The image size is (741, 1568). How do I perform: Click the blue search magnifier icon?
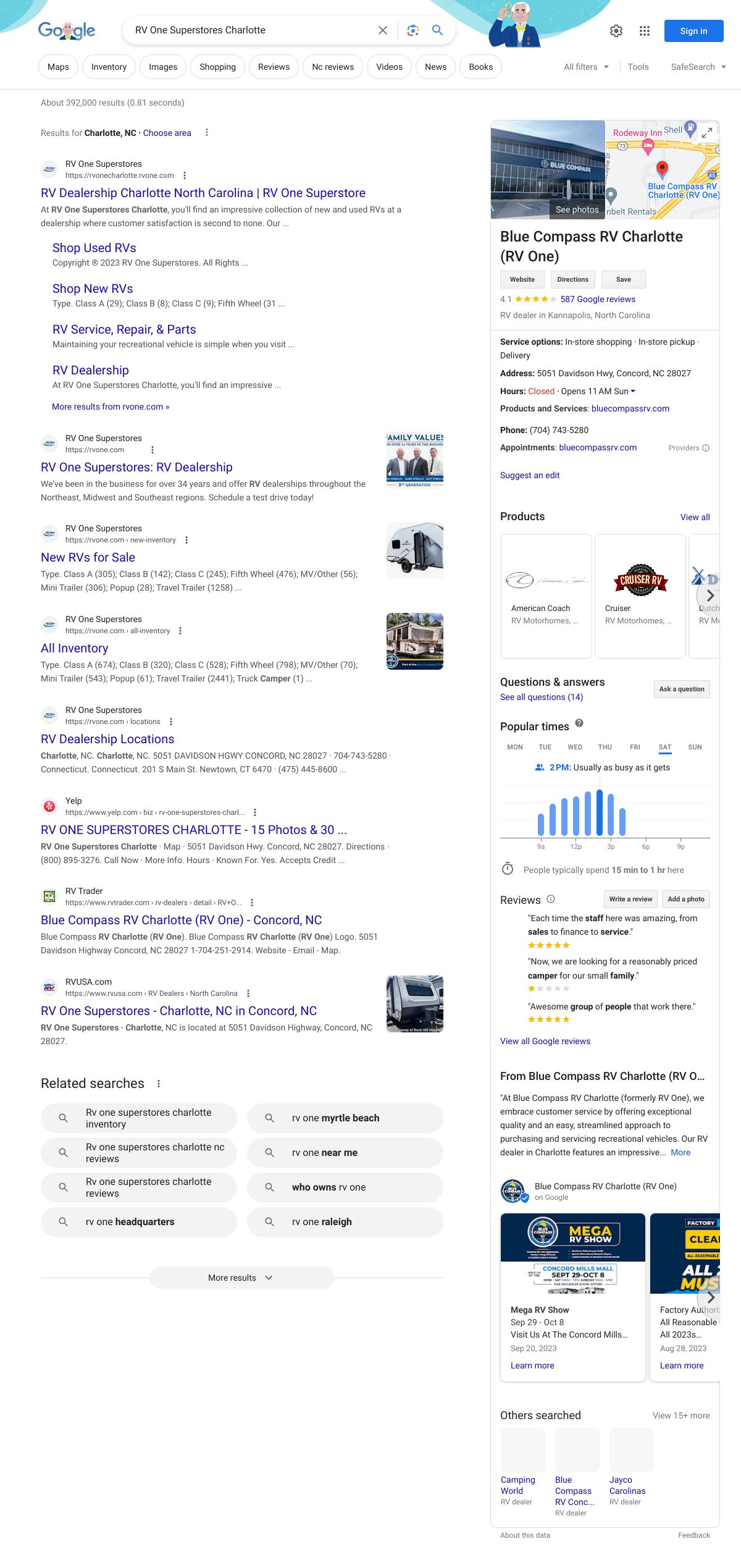[x=437, y=30]
